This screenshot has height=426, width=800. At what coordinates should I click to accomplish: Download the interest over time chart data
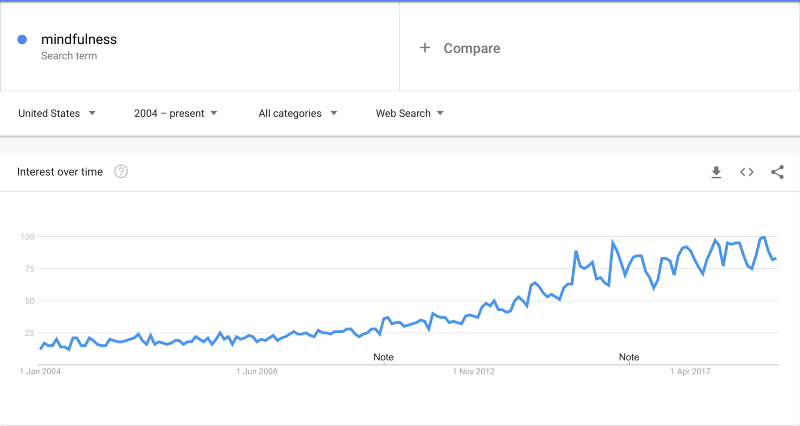point(716,172)
